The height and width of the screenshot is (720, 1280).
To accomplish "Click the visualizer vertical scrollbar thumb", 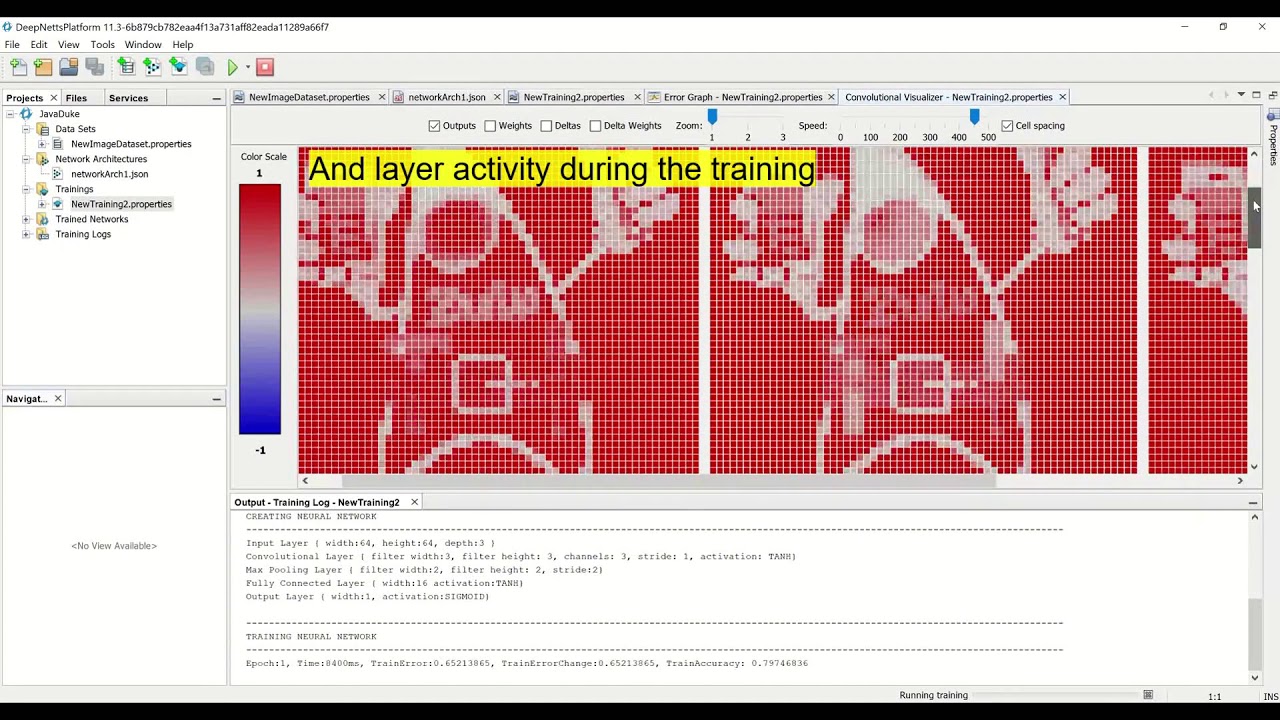I will tap(1254, 217).
